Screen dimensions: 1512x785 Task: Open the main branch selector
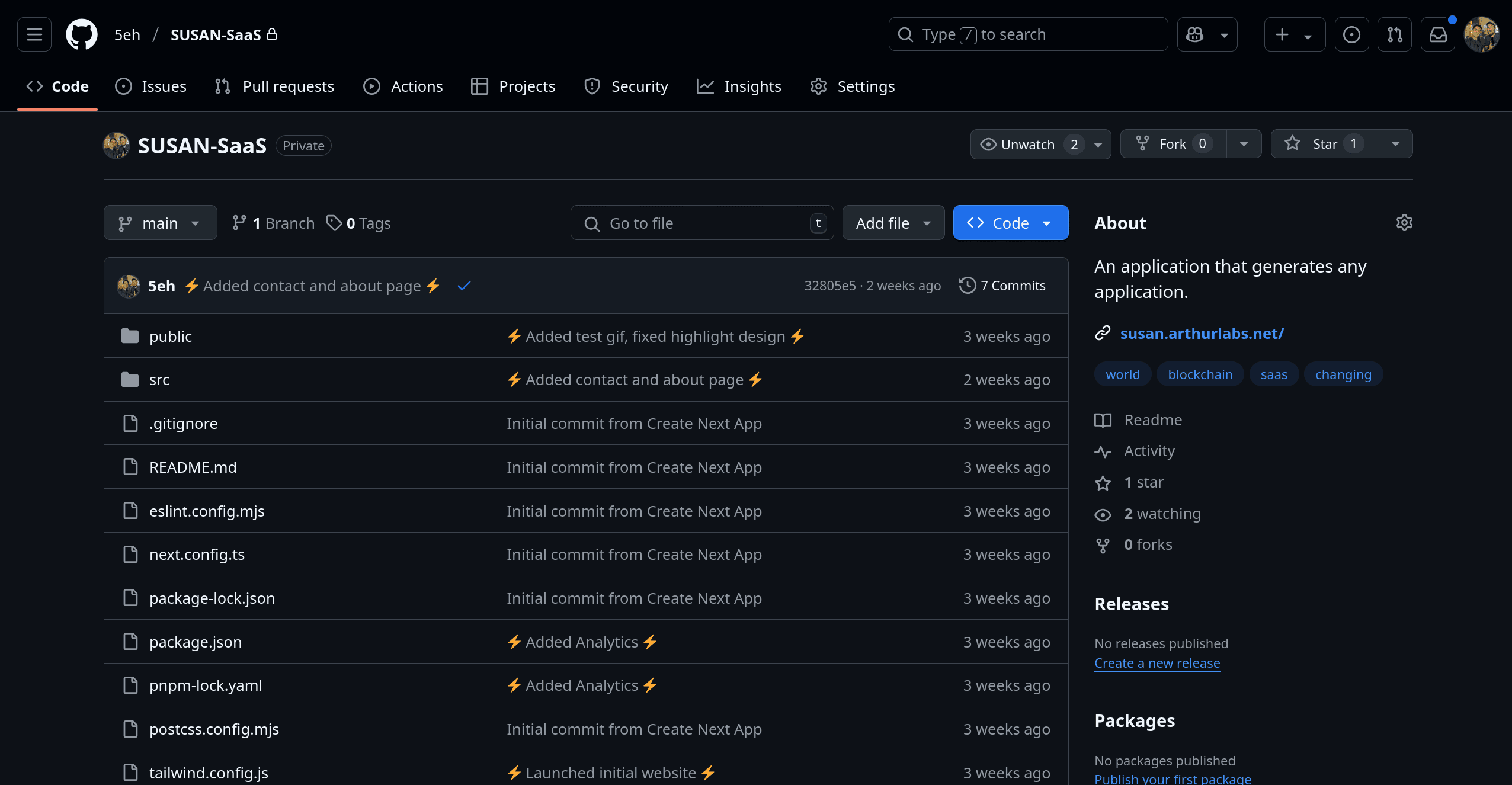161,223
